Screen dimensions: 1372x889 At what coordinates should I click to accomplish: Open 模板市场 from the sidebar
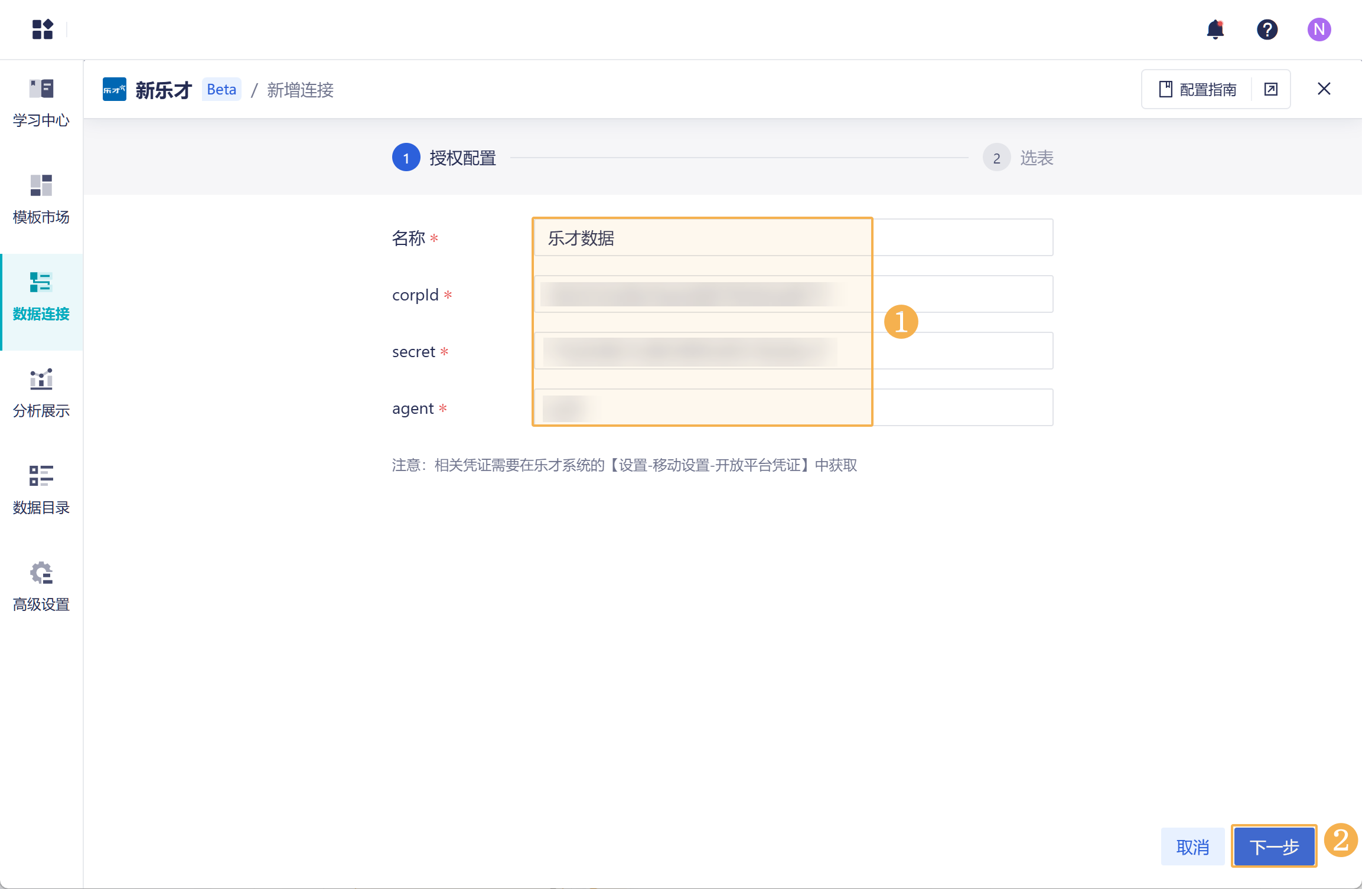(41, 200)
